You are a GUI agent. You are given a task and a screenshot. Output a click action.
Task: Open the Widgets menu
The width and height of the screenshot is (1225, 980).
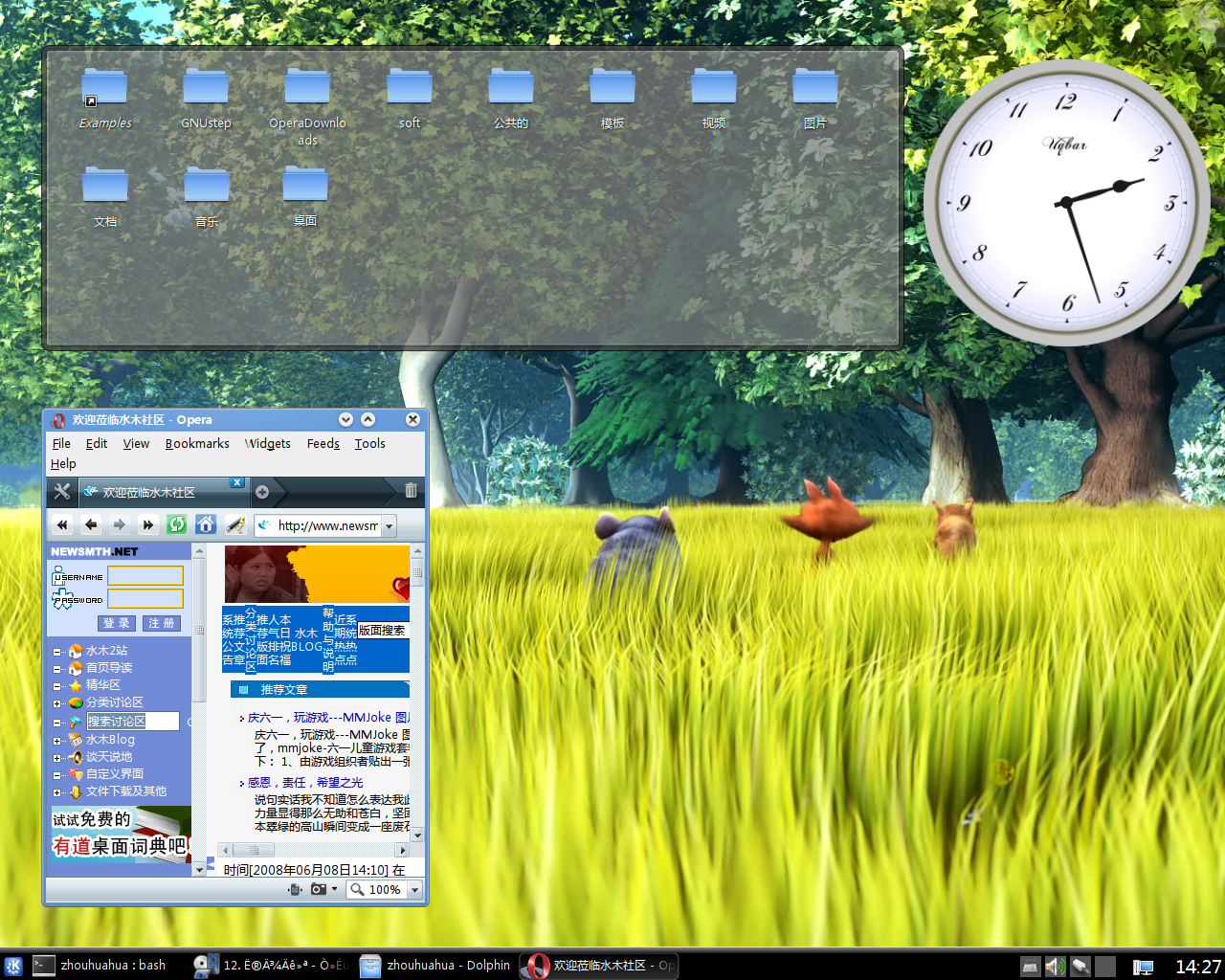click(x=268, y=443)
